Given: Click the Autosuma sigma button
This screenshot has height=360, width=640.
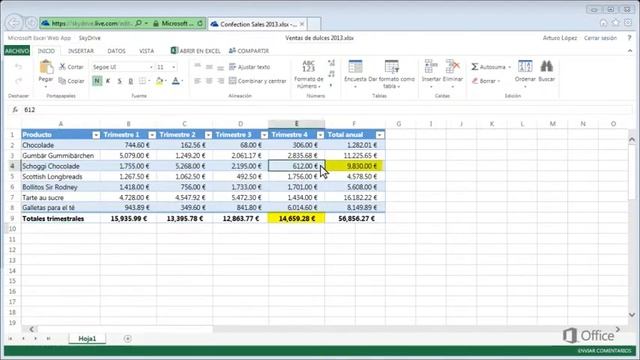Looking at the screenshot, I should pyautogui.click(x=491, y=67).
